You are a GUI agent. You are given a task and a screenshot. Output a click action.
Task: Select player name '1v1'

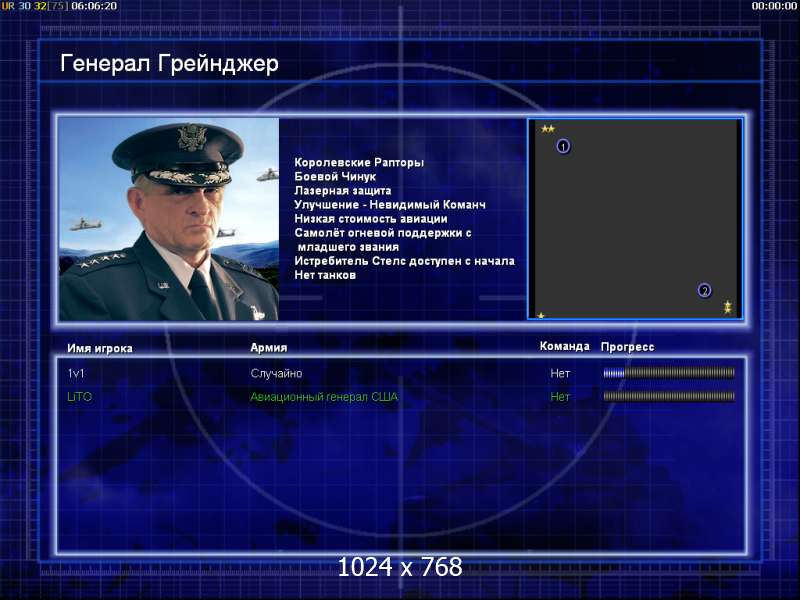click(76, 373)
